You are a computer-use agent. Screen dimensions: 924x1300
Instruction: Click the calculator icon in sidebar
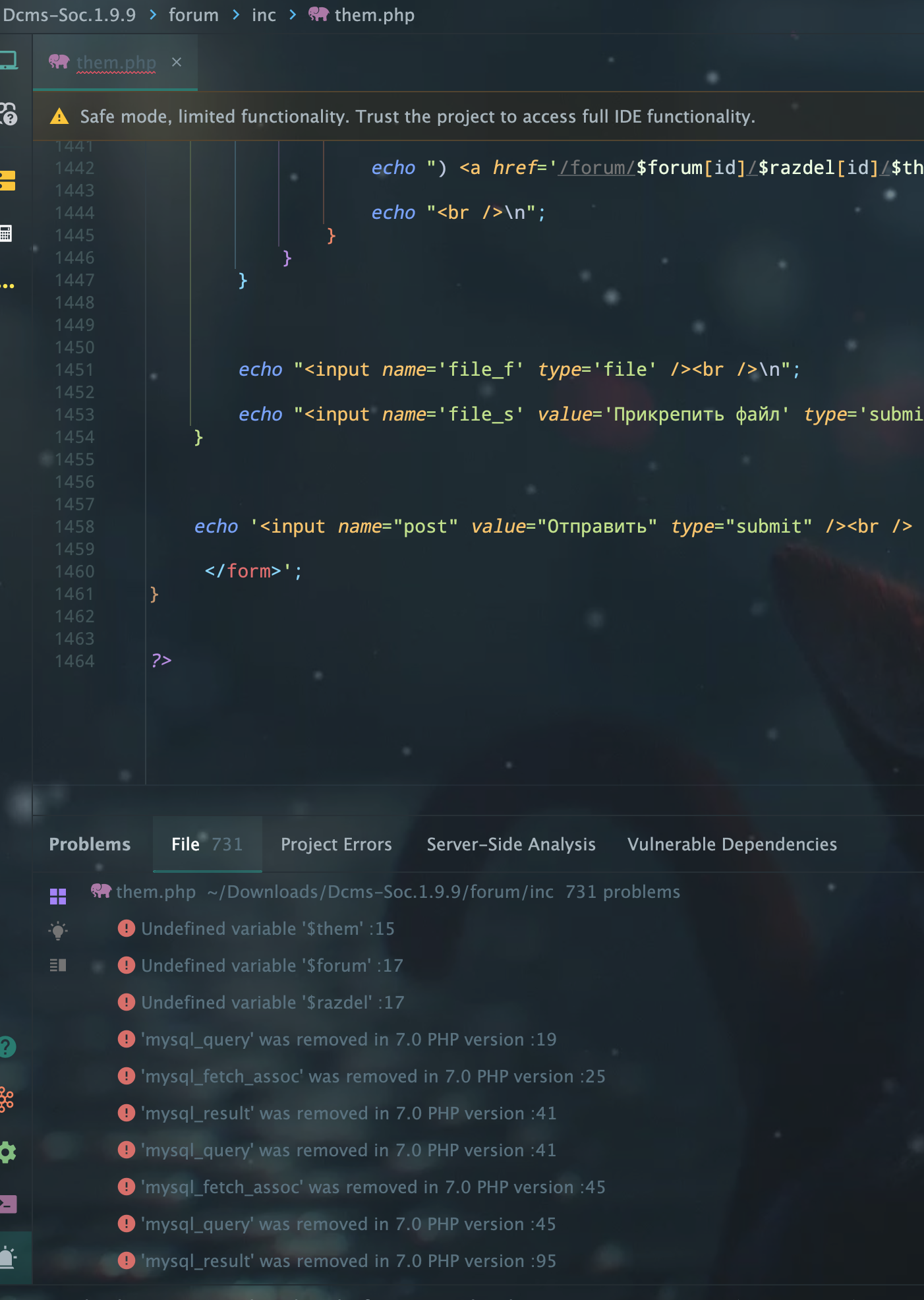coord(7,233)
